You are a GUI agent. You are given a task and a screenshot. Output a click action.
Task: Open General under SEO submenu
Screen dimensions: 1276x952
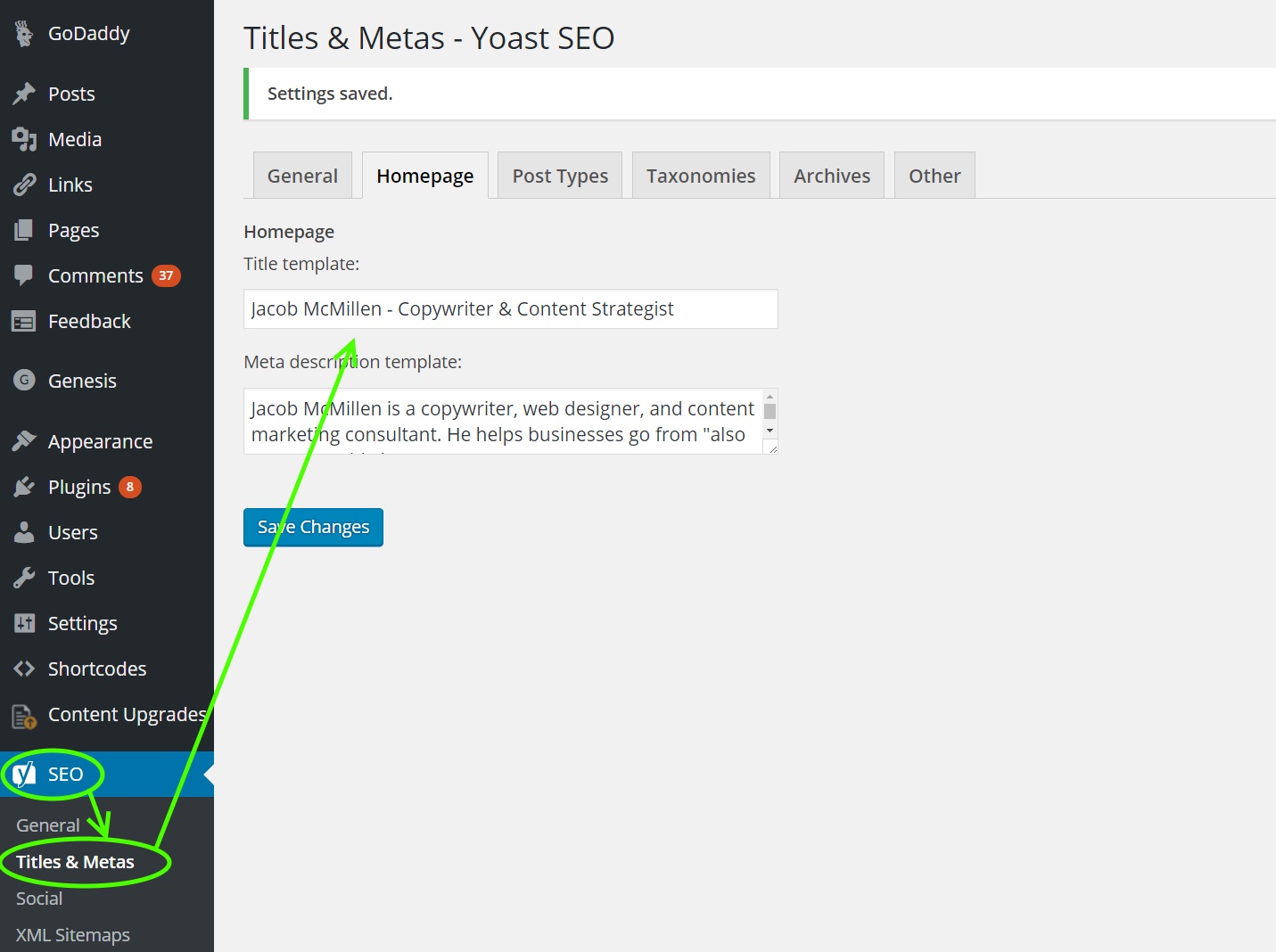click(48, 825)
